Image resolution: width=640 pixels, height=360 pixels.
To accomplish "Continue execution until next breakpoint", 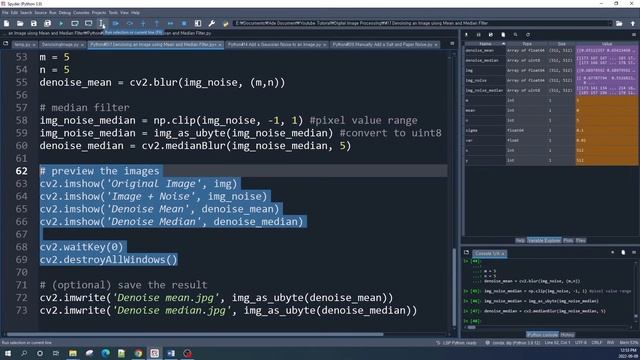I will coord(171,24).
